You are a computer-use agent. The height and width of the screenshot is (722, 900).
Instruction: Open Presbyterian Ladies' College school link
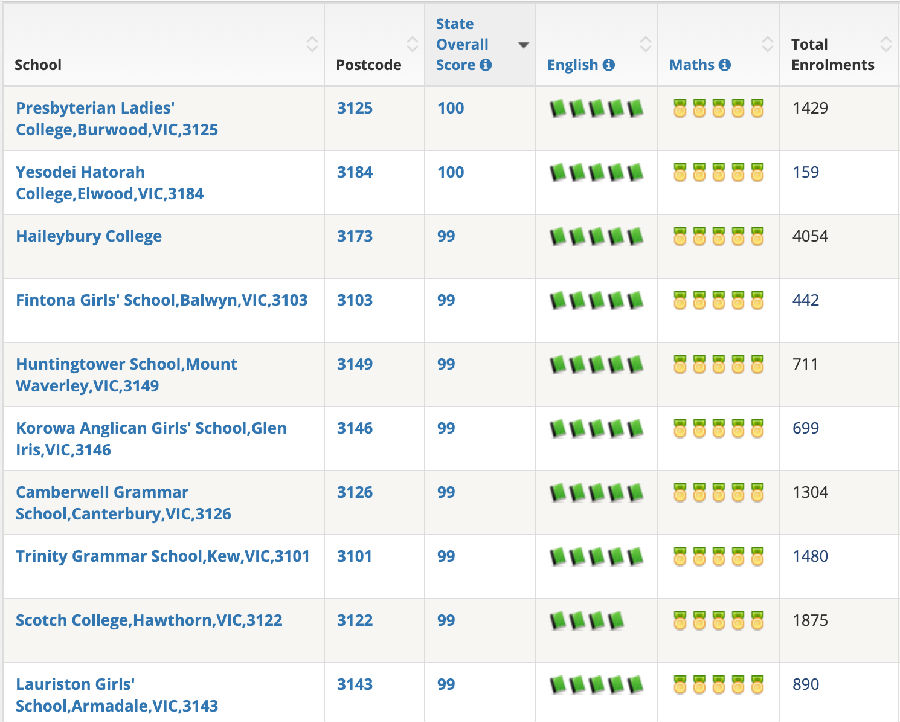(x=117, y=119)
